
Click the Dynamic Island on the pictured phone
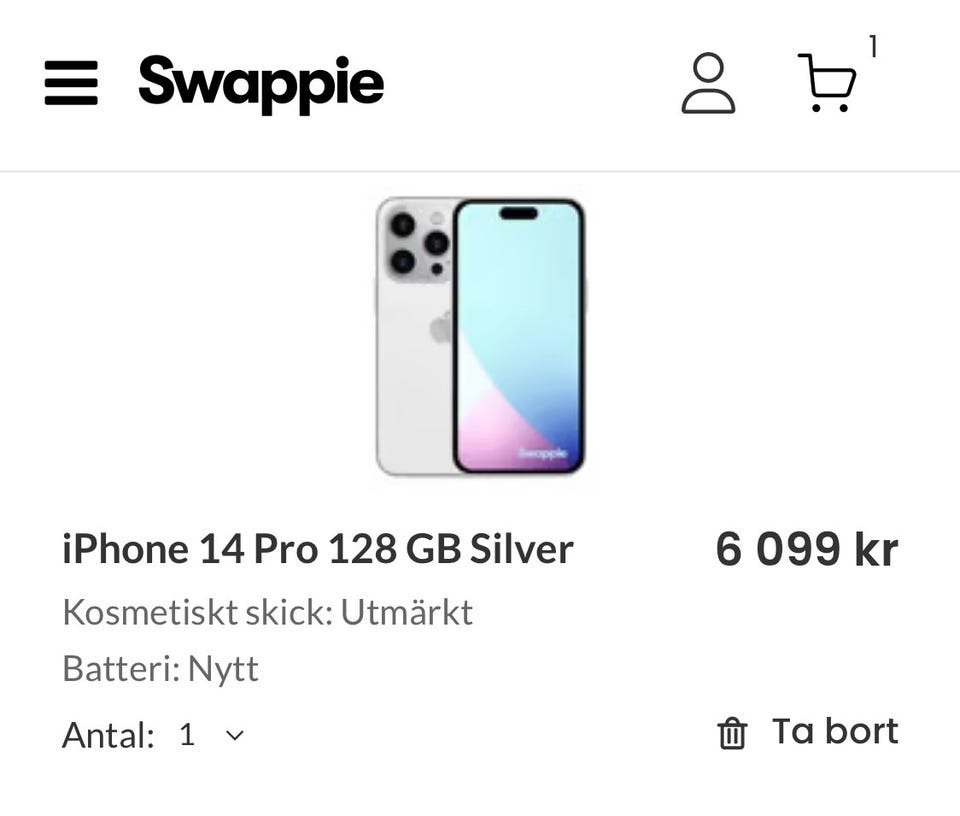518,213
